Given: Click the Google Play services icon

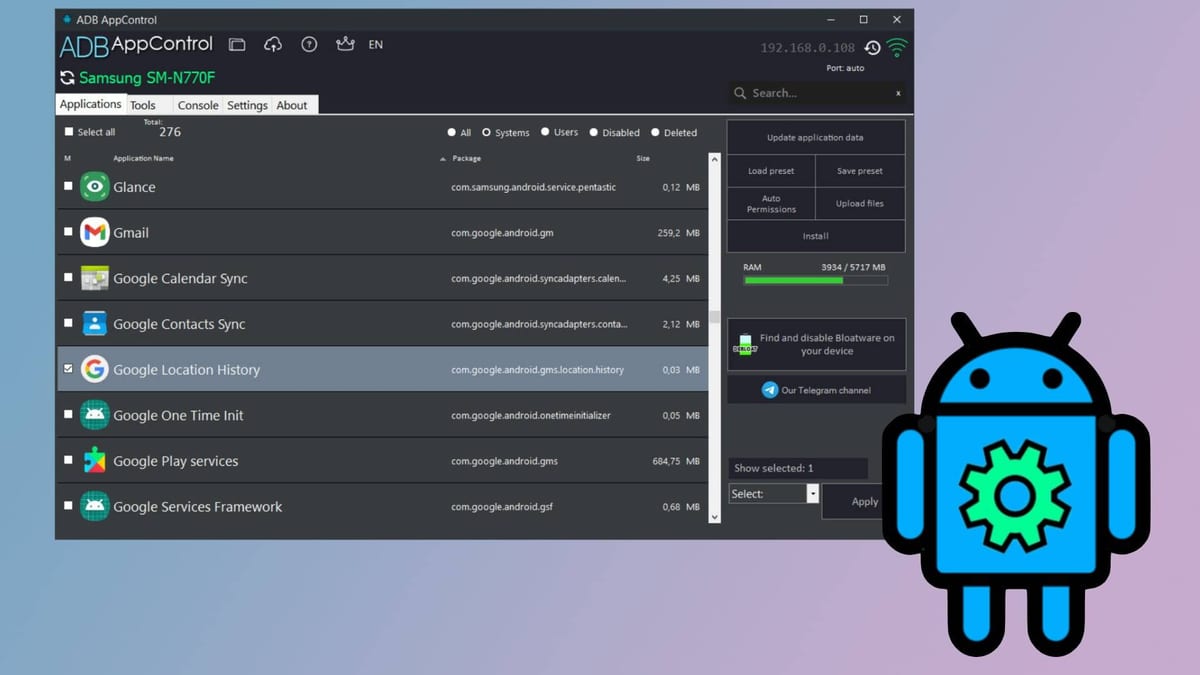Looking at the screenshot, I should coord(95,461).
